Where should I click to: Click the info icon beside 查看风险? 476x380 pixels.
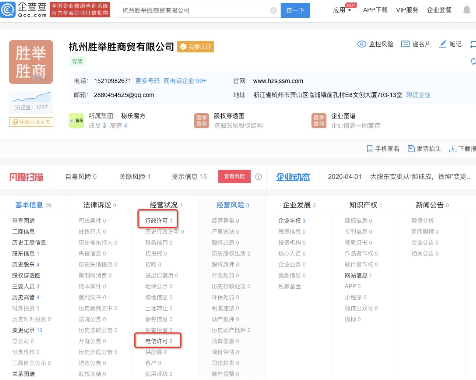tap(258, 177)
